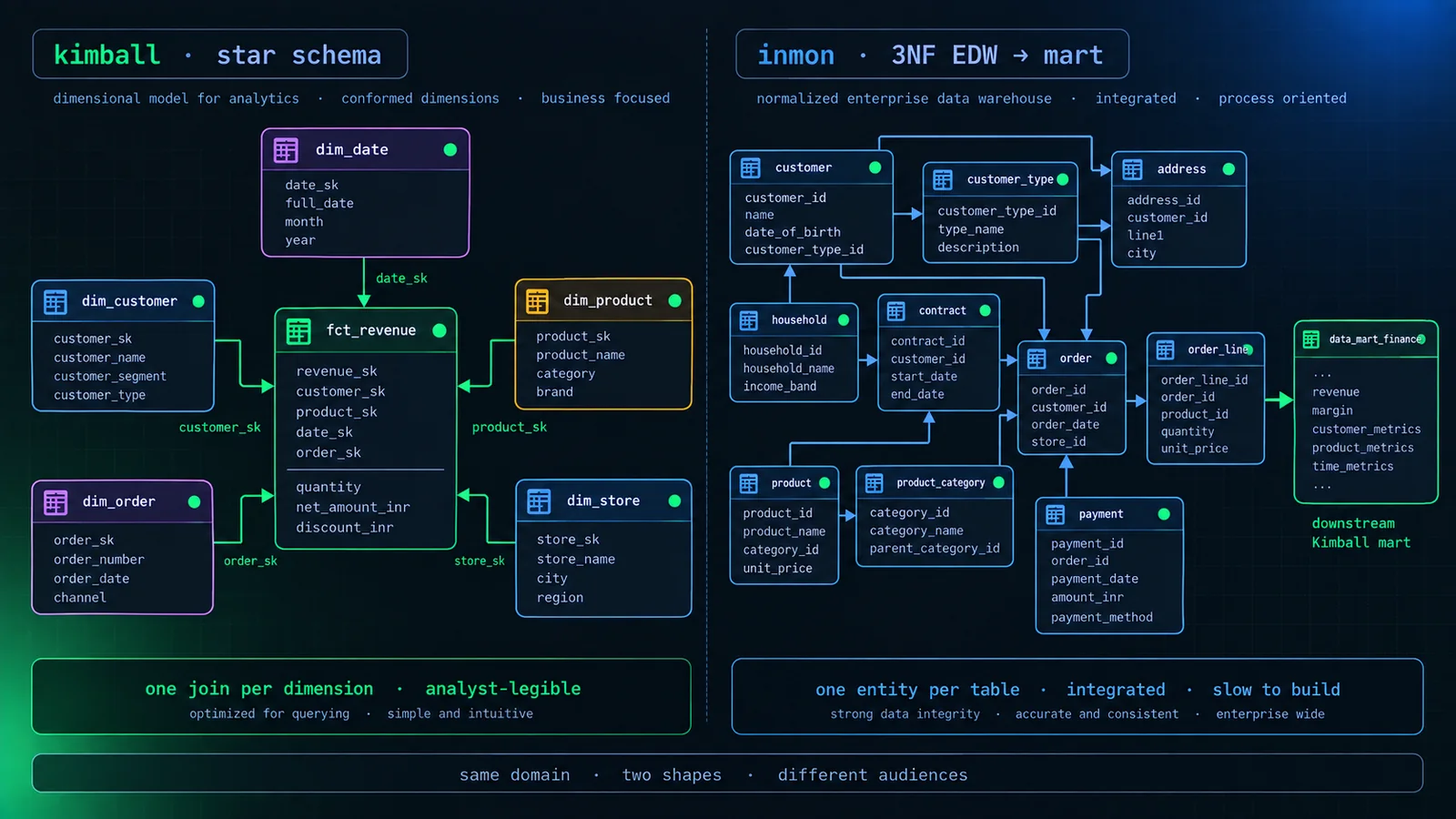Click the 'date_sk' connector label
1456x819 pixels.
click(401, 278)
